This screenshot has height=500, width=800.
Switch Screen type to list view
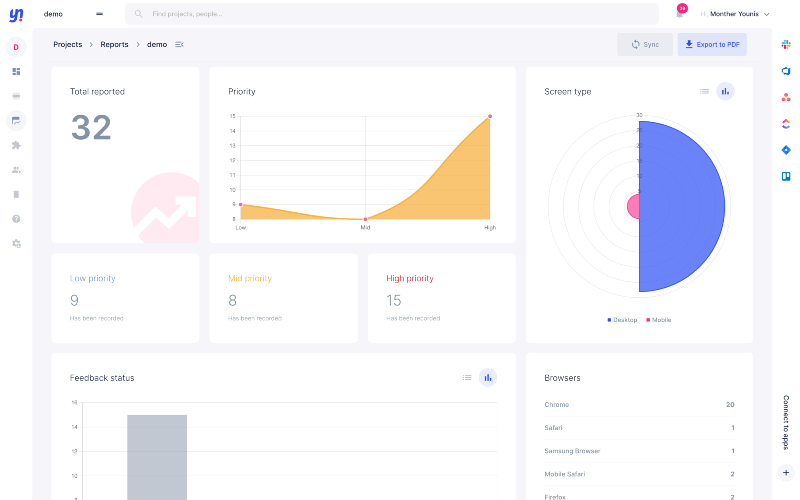pos(704,91)
